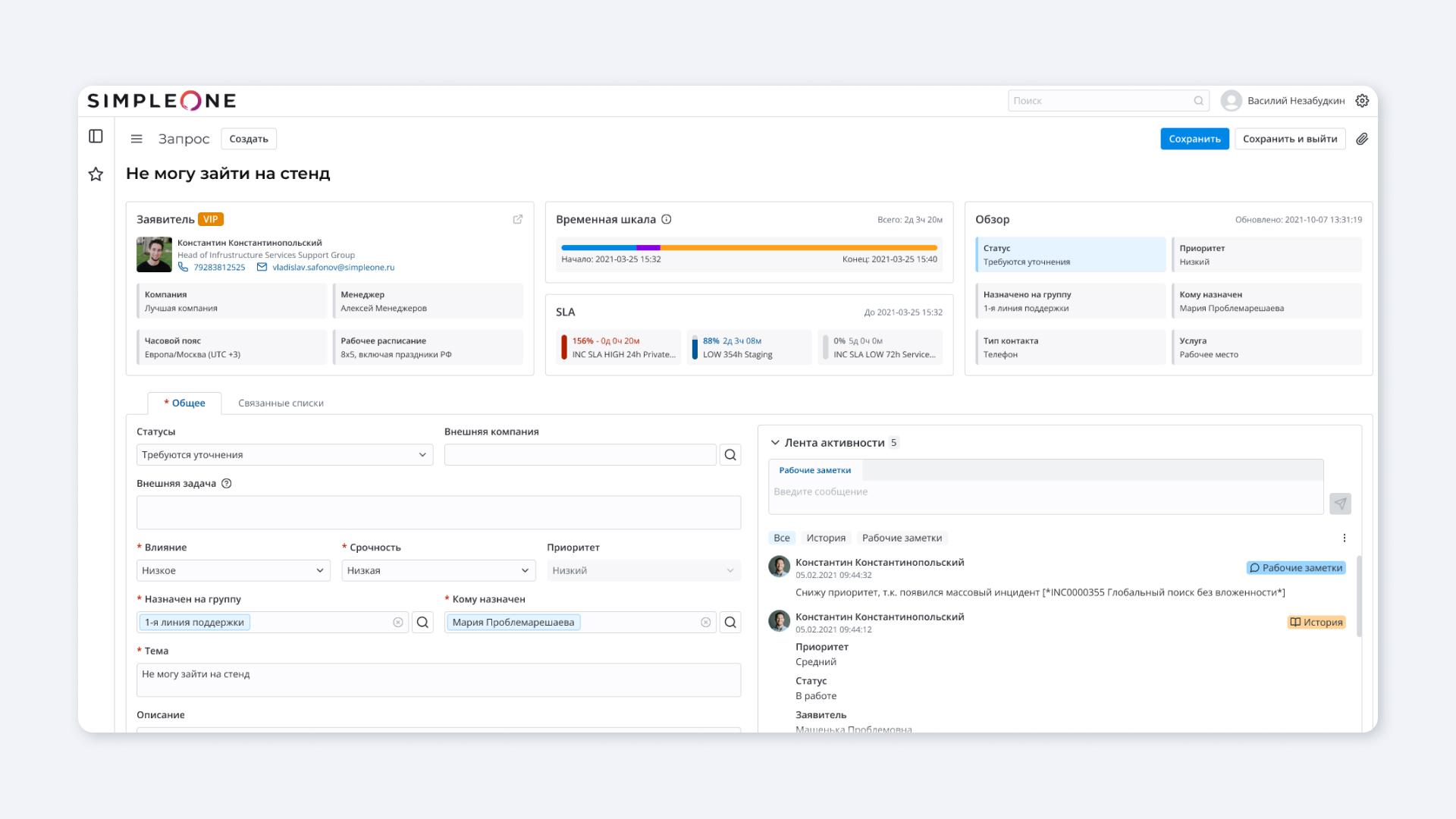This screenshot has width=1456, height=819.
Task: Open the activity feed three-dot menu
Action: (1345, 538)
